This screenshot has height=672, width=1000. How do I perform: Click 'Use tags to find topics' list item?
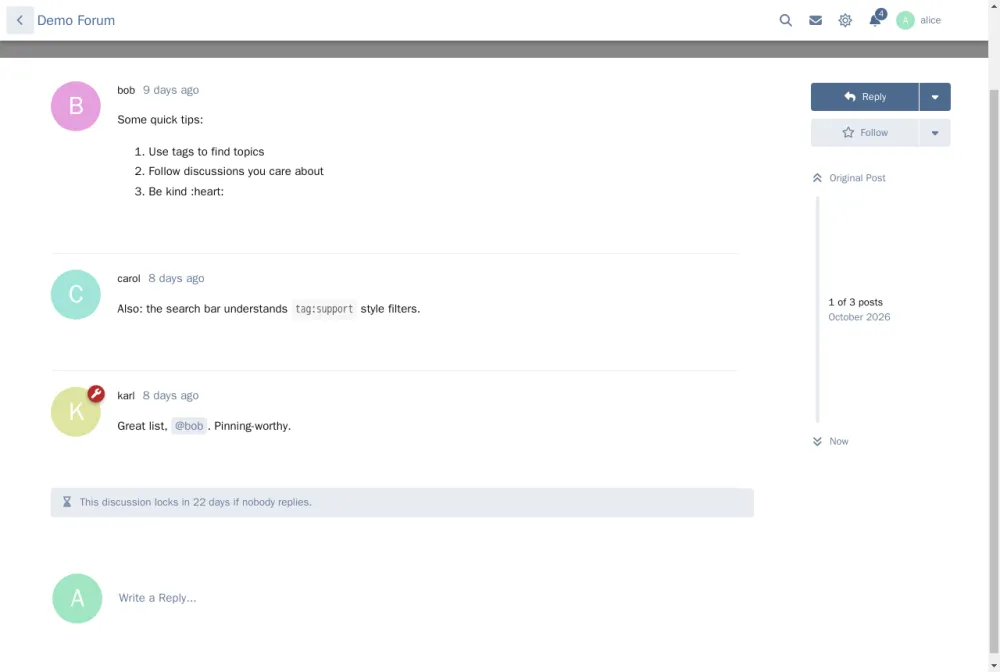206,152
